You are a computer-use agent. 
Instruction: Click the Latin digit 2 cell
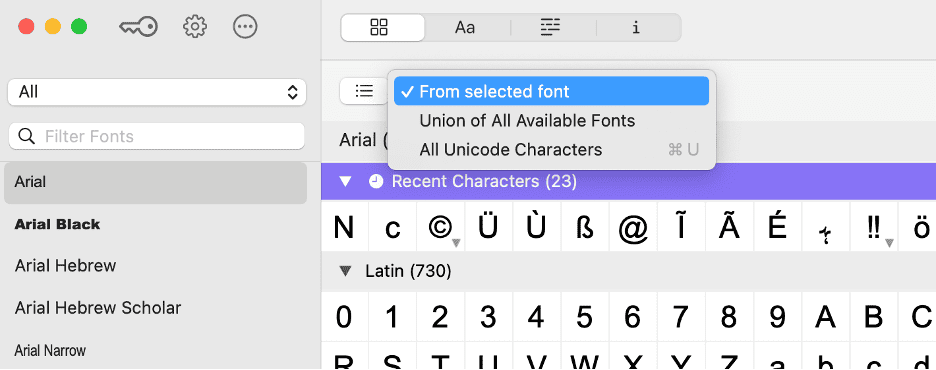(x=441, y=316)
